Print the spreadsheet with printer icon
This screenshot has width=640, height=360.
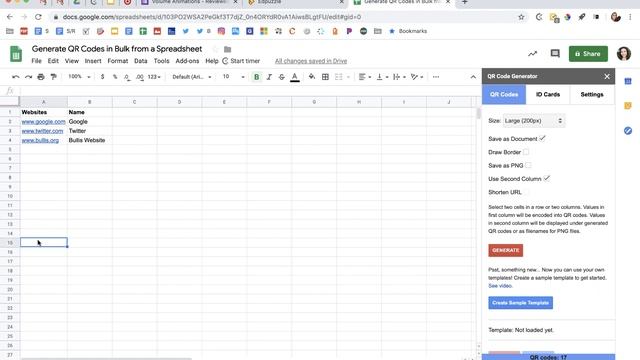pos(41,77)
